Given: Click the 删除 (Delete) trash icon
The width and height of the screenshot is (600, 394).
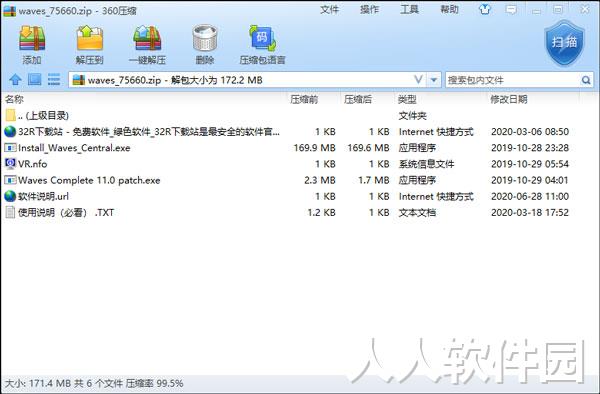Looking at the screenshot, I should (x=205, y=39).
